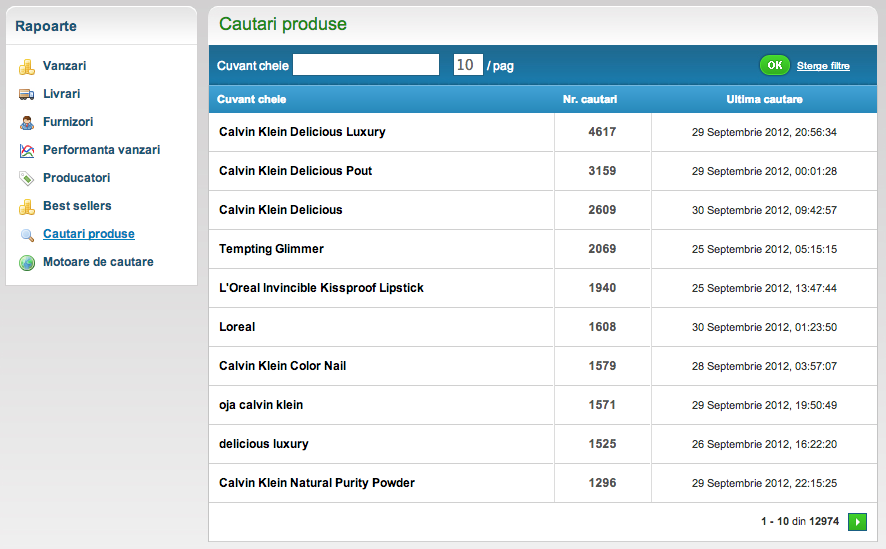Open the Livrari report
Viewport: 886px width, 549px height.
(x=62, y=94)
